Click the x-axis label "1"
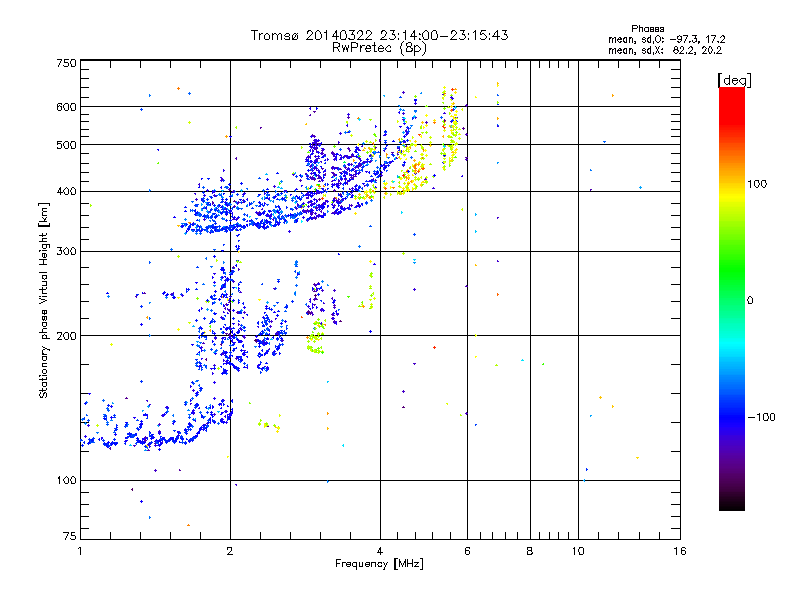Image resolution: width=800 pixels, height=600 pixels. pyautogui.click(x=80, y=551)
